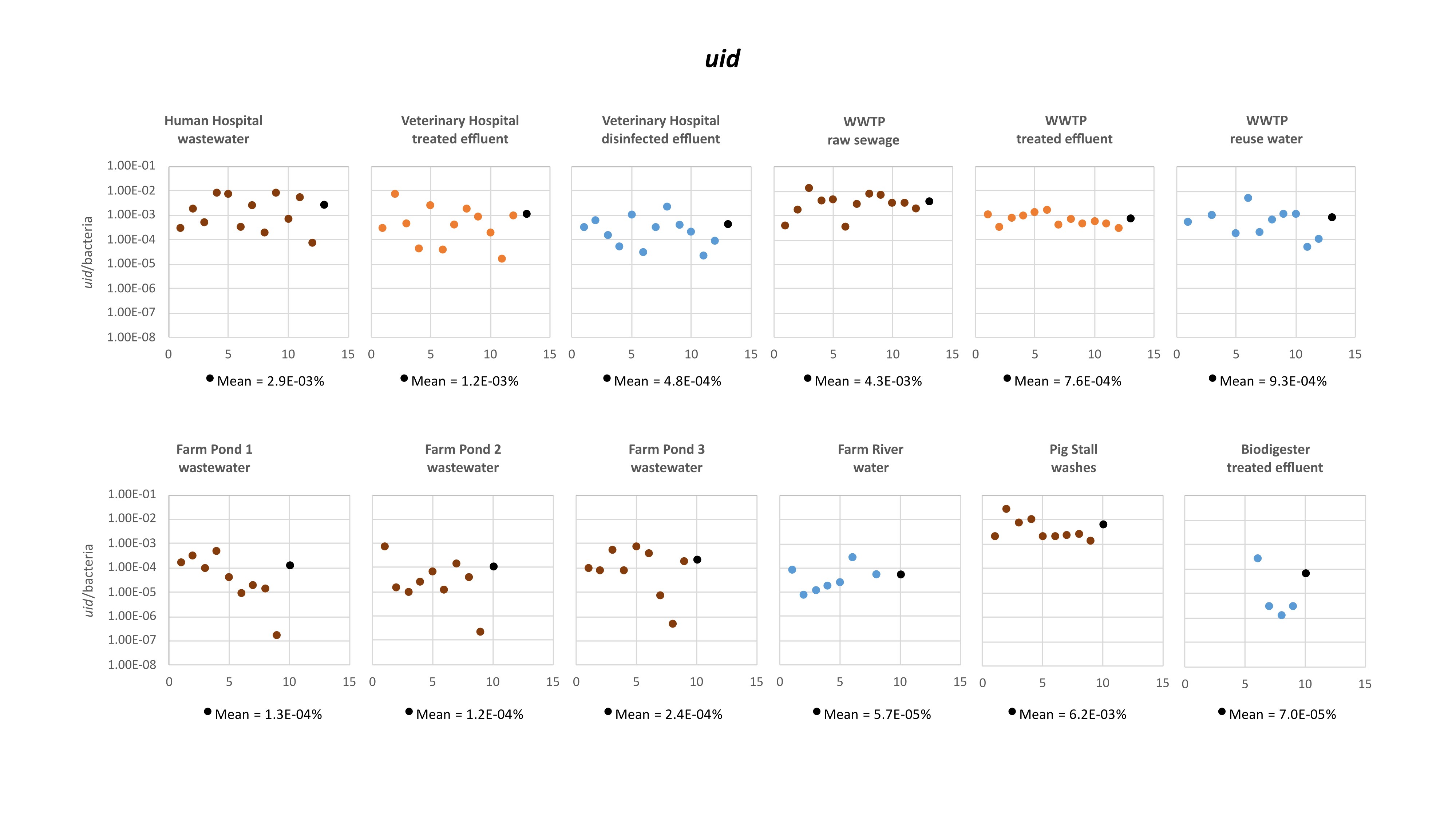Screen dimensions: 1456x819
Task: Click the black legend dot beside "Mean = 4.3E-03%"
Action: (x=808, y=378)
